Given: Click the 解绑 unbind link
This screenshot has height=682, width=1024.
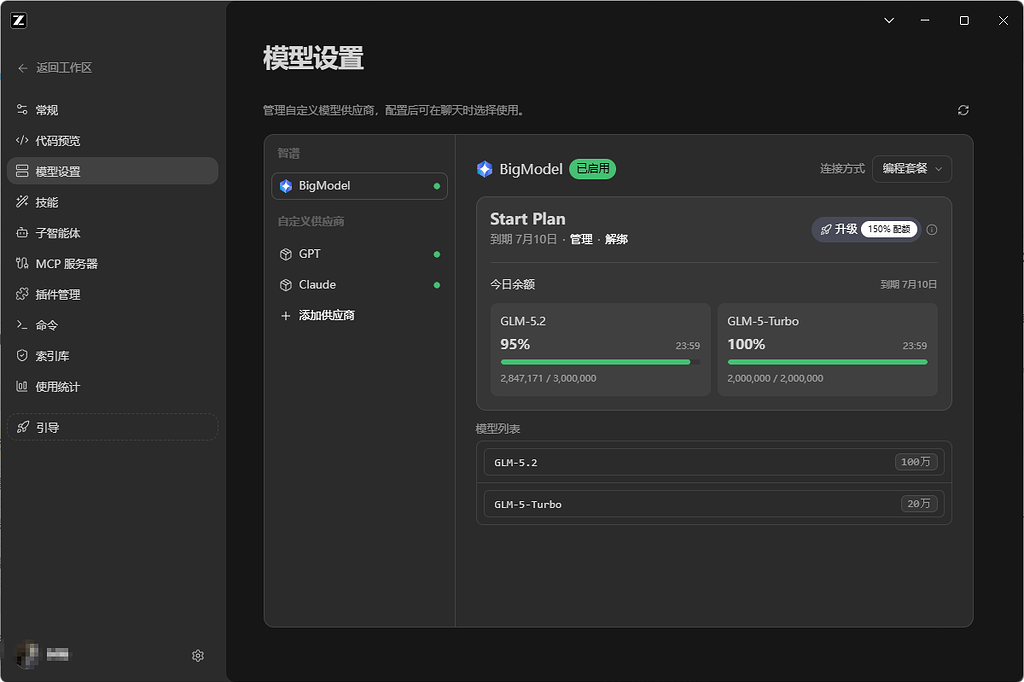Looking at the screenshot, I should pos(616,239).
